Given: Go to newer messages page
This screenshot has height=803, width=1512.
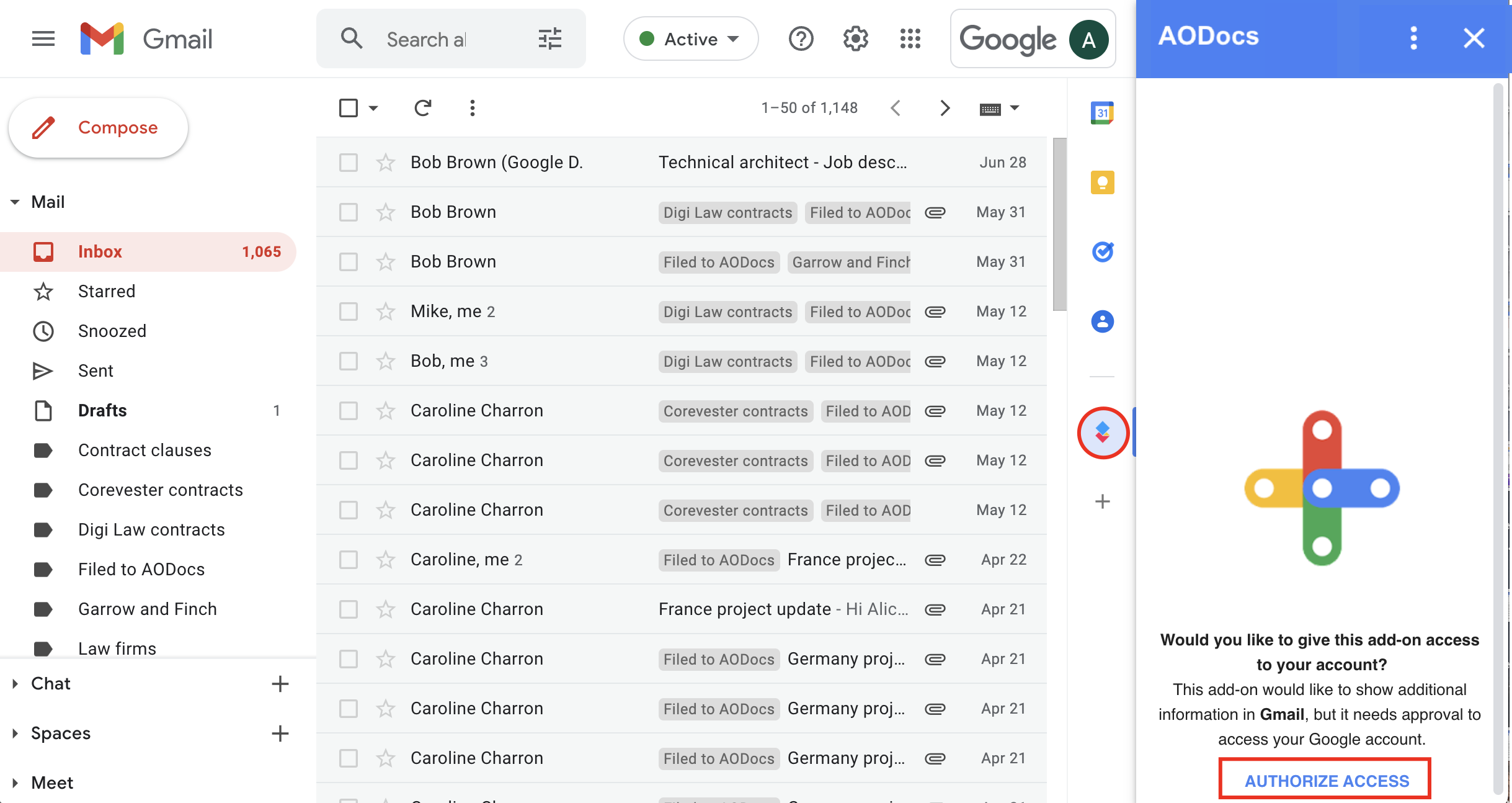Looking at the screenshot, I should tap(895, 108).
